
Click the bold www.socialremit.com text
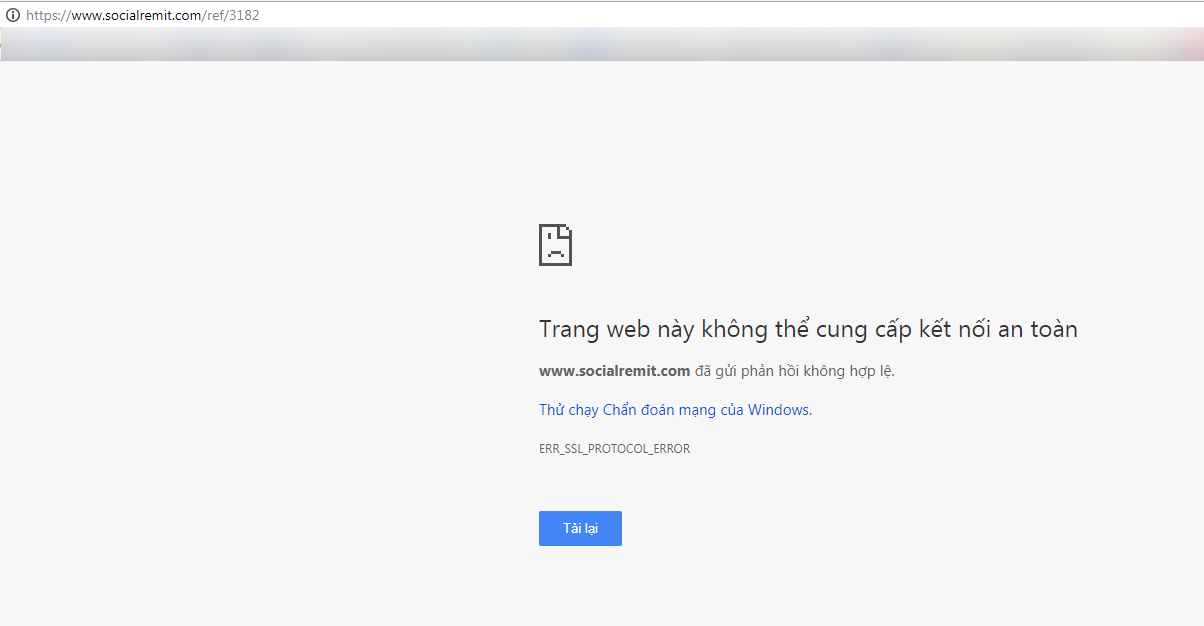tap(614, 371)
